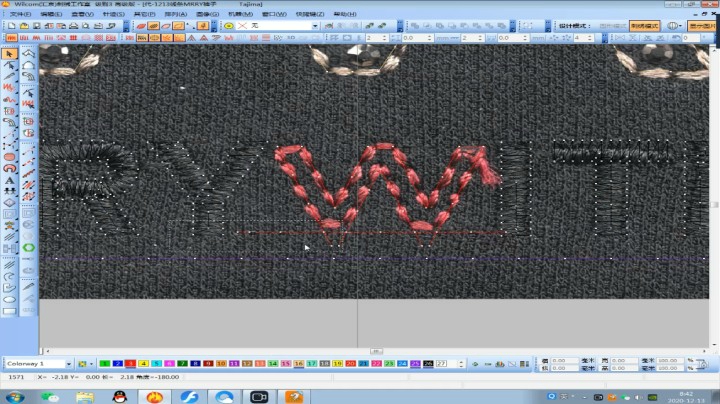The width and height of the screenshot is (720, 404).
Task: Click the New design icon in toolbar
Action: coord(11,26)
